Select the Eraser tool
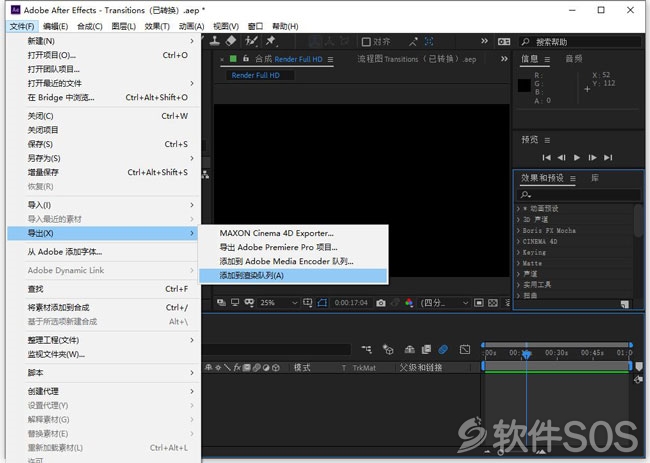The width and height of the screenshot is (650, 463). [231, 41]
